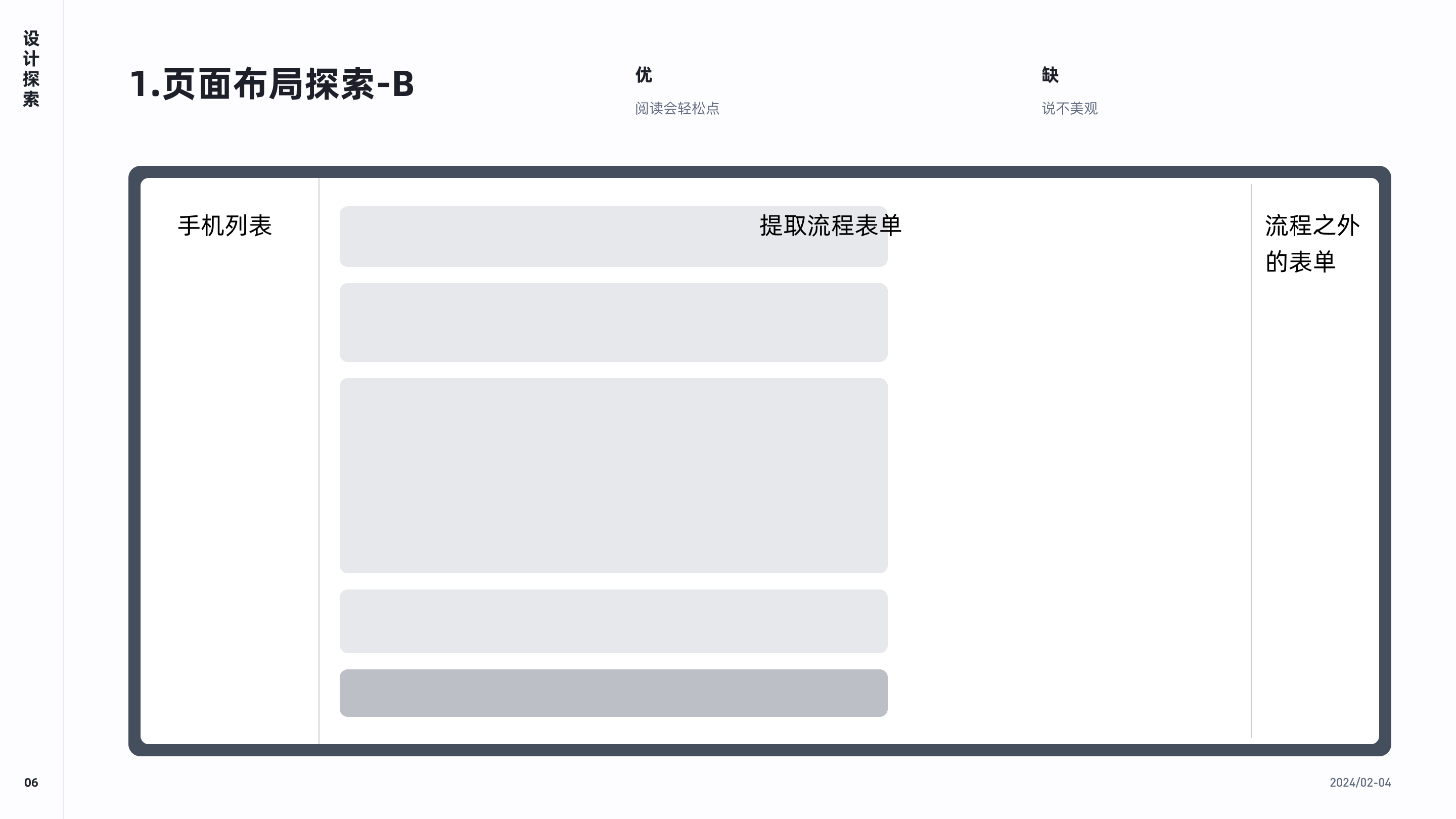Click the text 阅读会轻松点
The width and height of the screenshot is (1456, 819).
click(680, 109)
